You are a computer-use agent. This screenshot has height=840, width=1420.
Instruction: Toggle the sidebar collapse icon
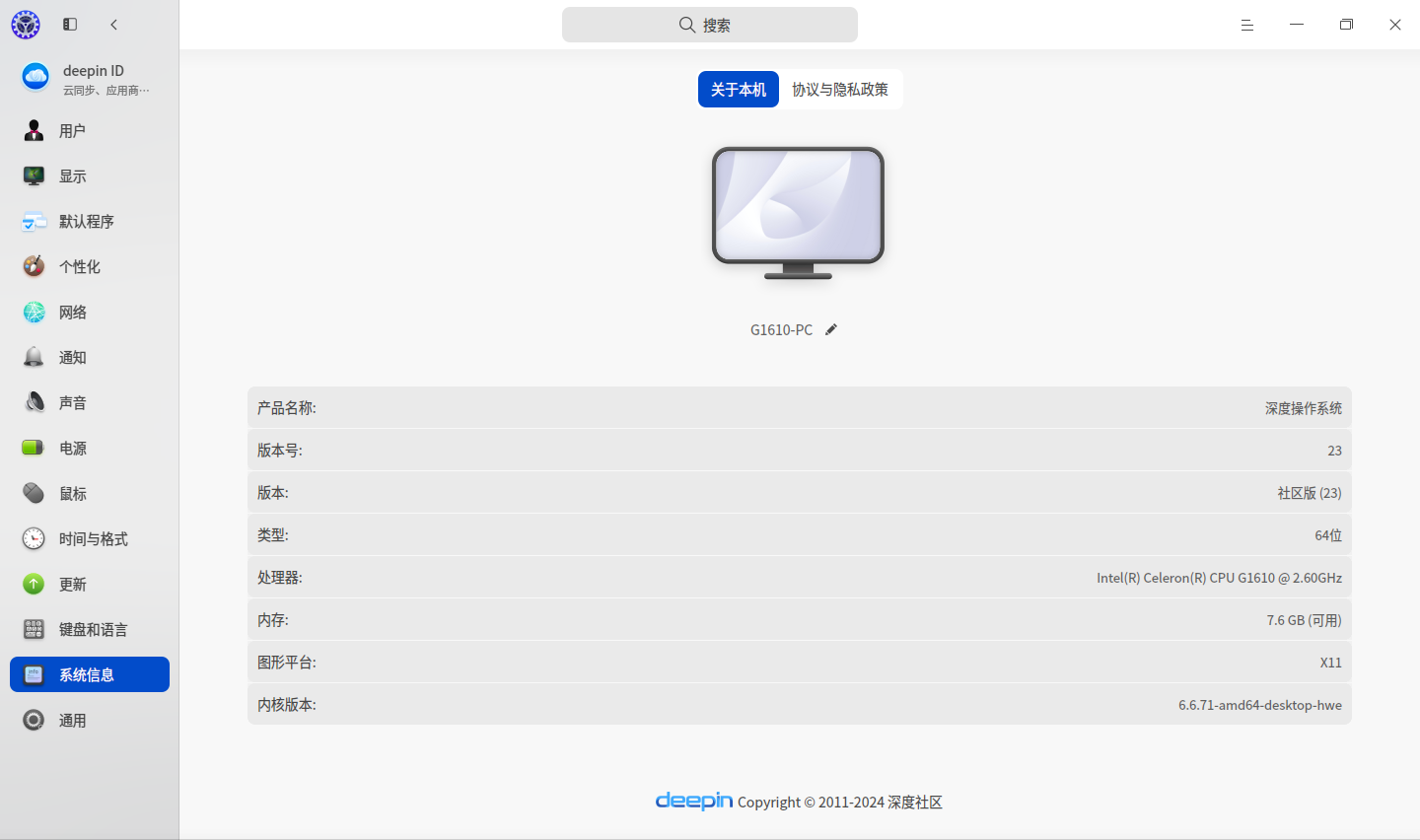click(x=70, y=25)
